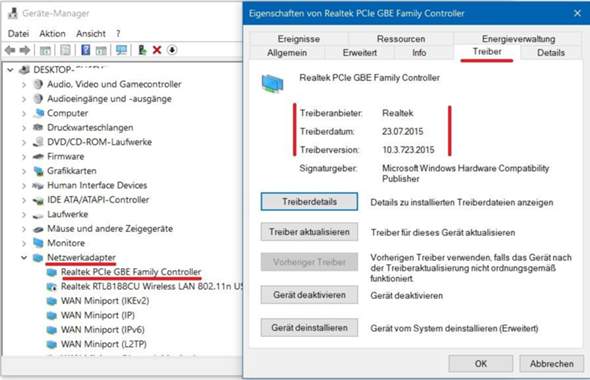Click the driver date value 23.07.2015

click(x=403, y=132)
